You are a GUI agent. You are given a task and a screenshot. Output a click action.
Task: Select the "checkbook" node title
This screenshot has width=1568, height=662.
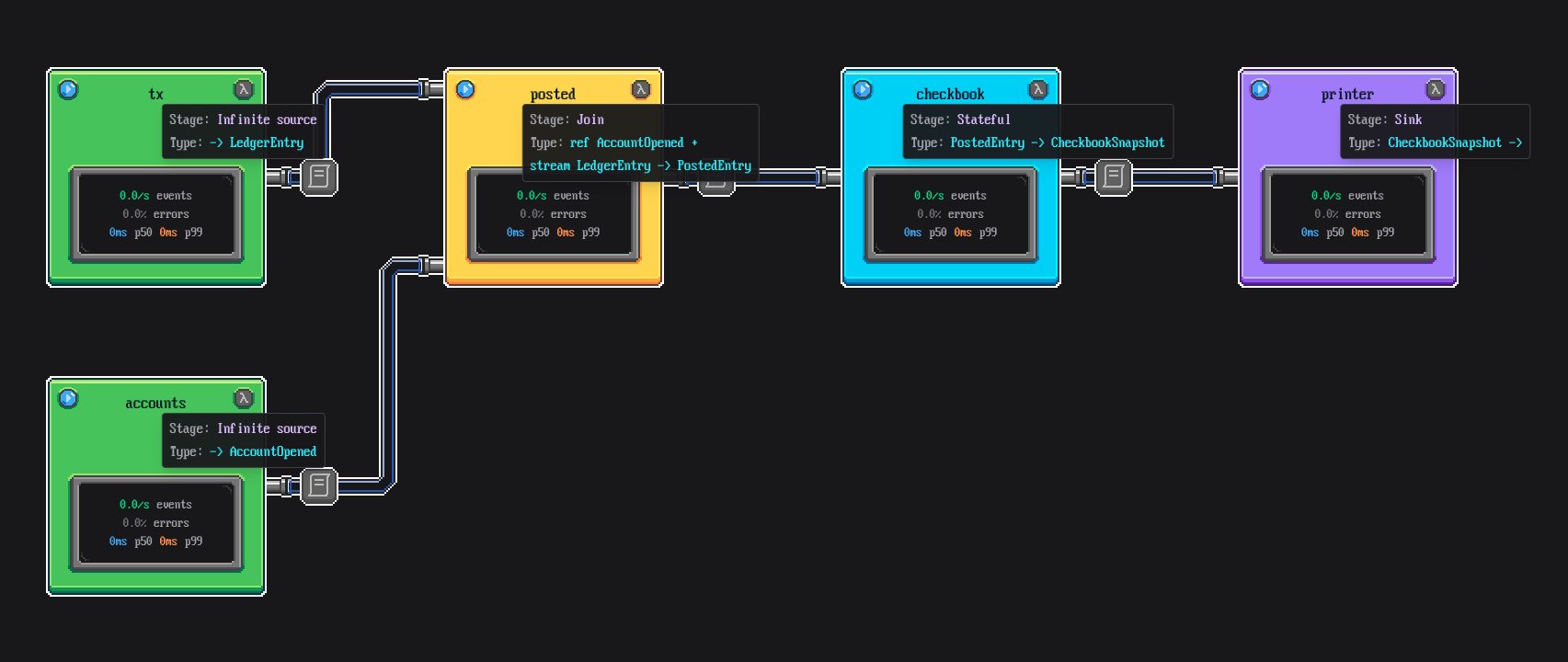pyautogui.click(x=950, y=94)
